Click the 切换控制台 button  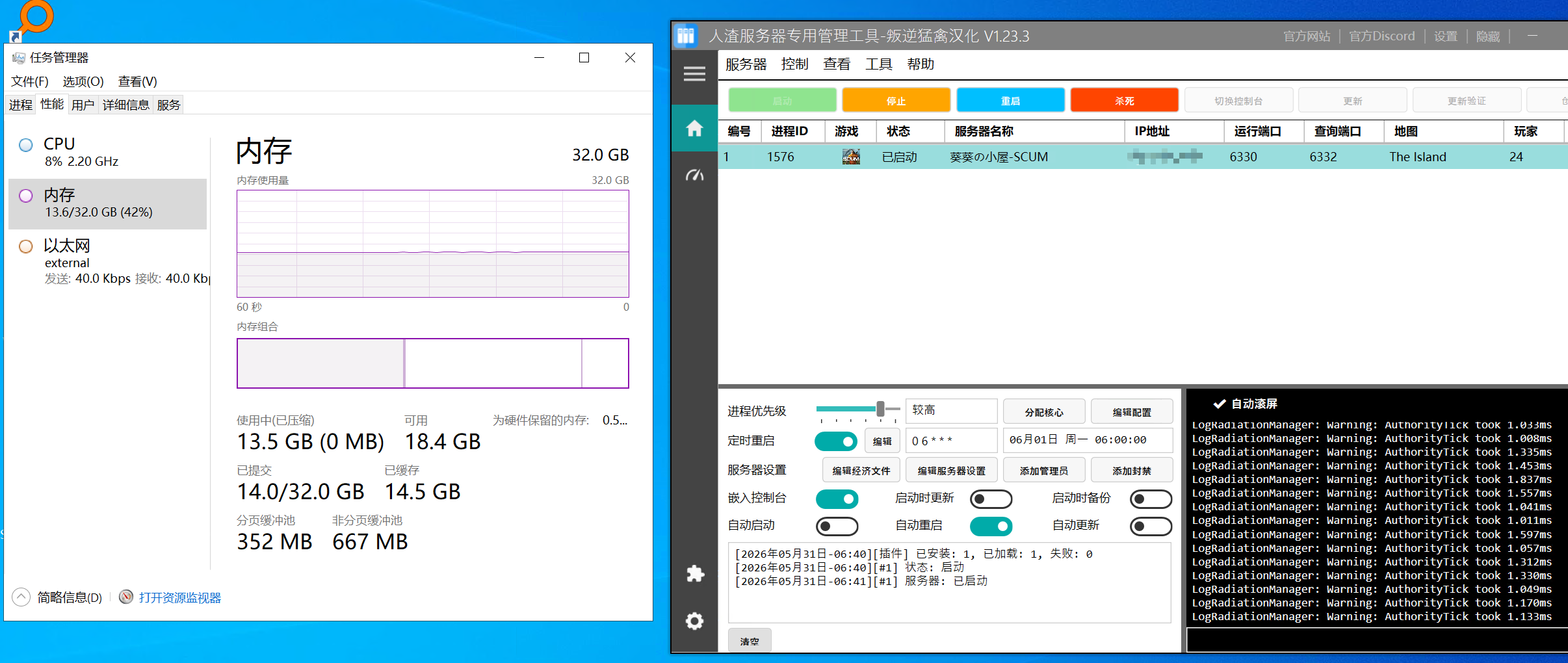tap(1238, 100)
